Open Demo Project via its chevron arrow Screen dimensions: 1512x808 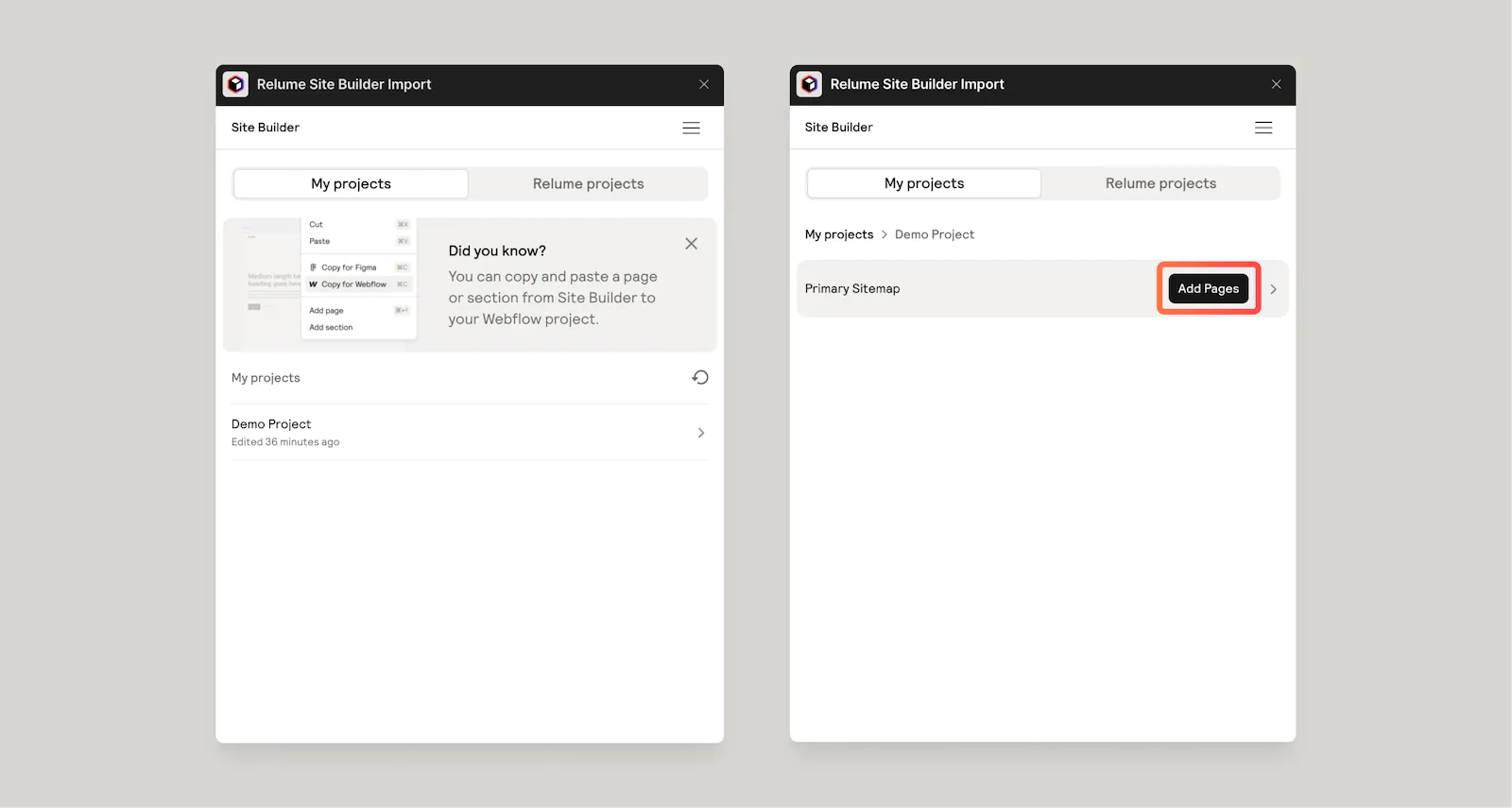pos(701,433)
